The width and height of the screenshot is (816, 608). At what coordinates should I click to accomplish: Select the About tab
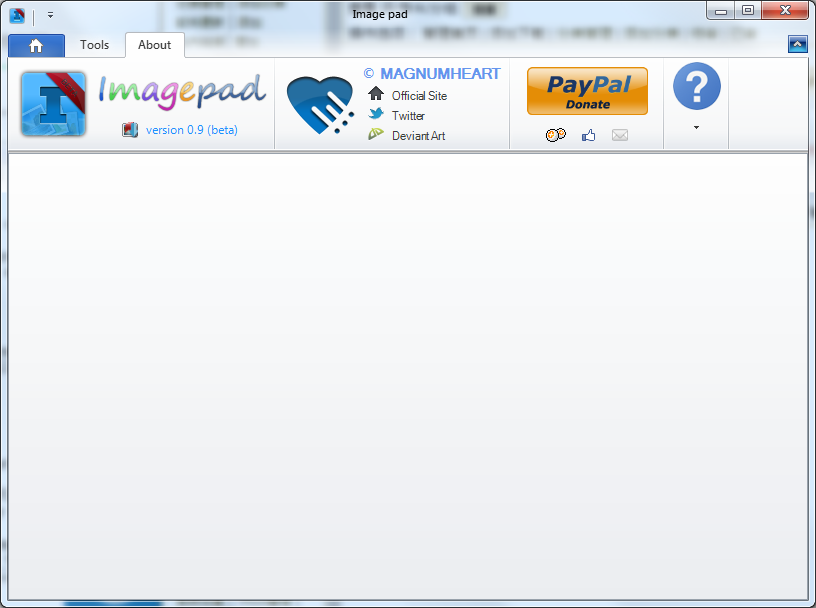click(x=155, y=45)
